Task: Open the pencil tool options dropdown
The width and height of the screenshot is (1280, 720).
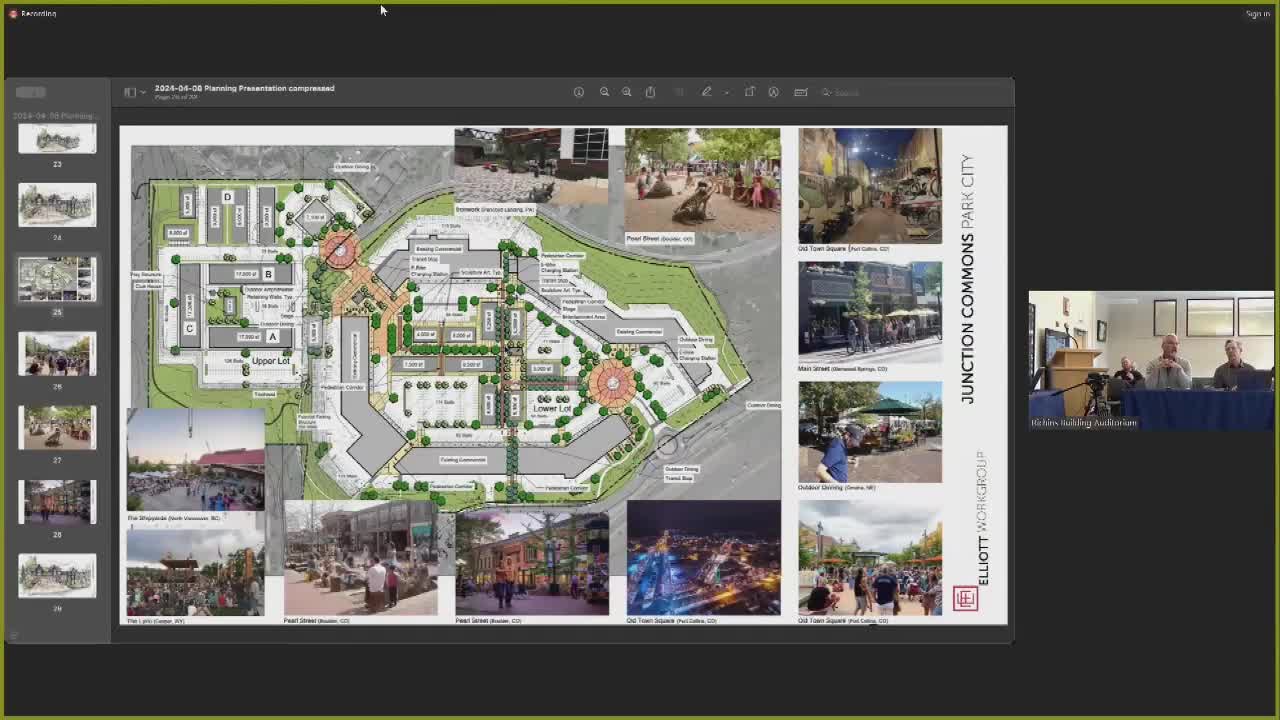Action: [x=727, y=92]
